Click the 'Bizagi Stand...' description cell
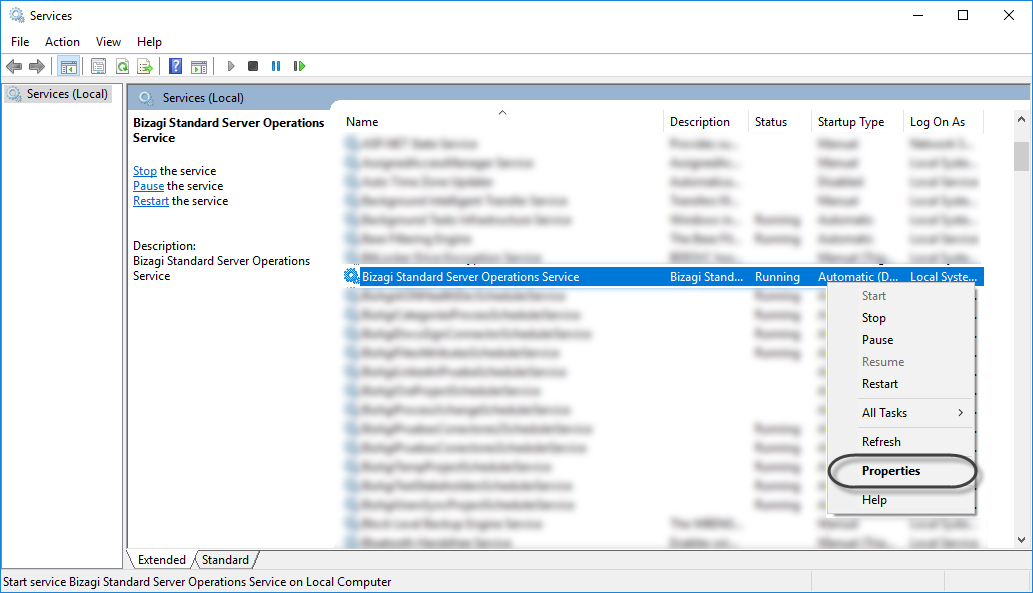 tap(706, 277)
